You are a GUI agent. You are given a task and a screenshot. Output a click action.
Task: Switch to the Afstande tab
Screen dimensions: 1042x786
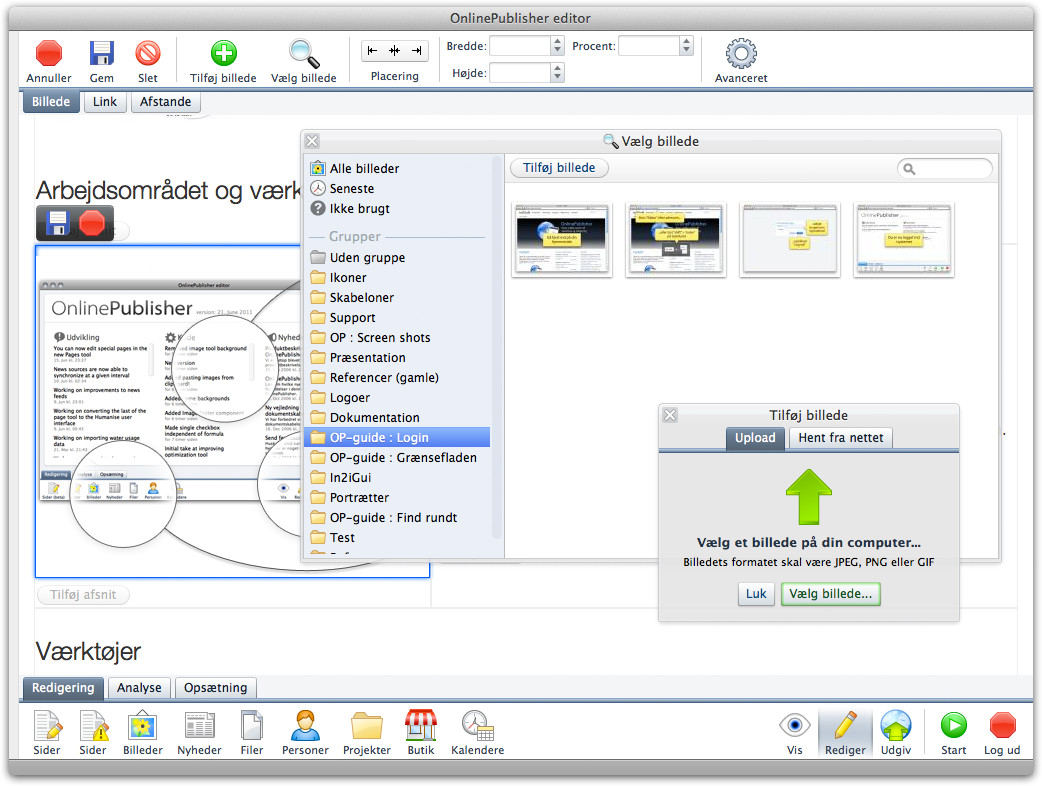coord(166,102)
